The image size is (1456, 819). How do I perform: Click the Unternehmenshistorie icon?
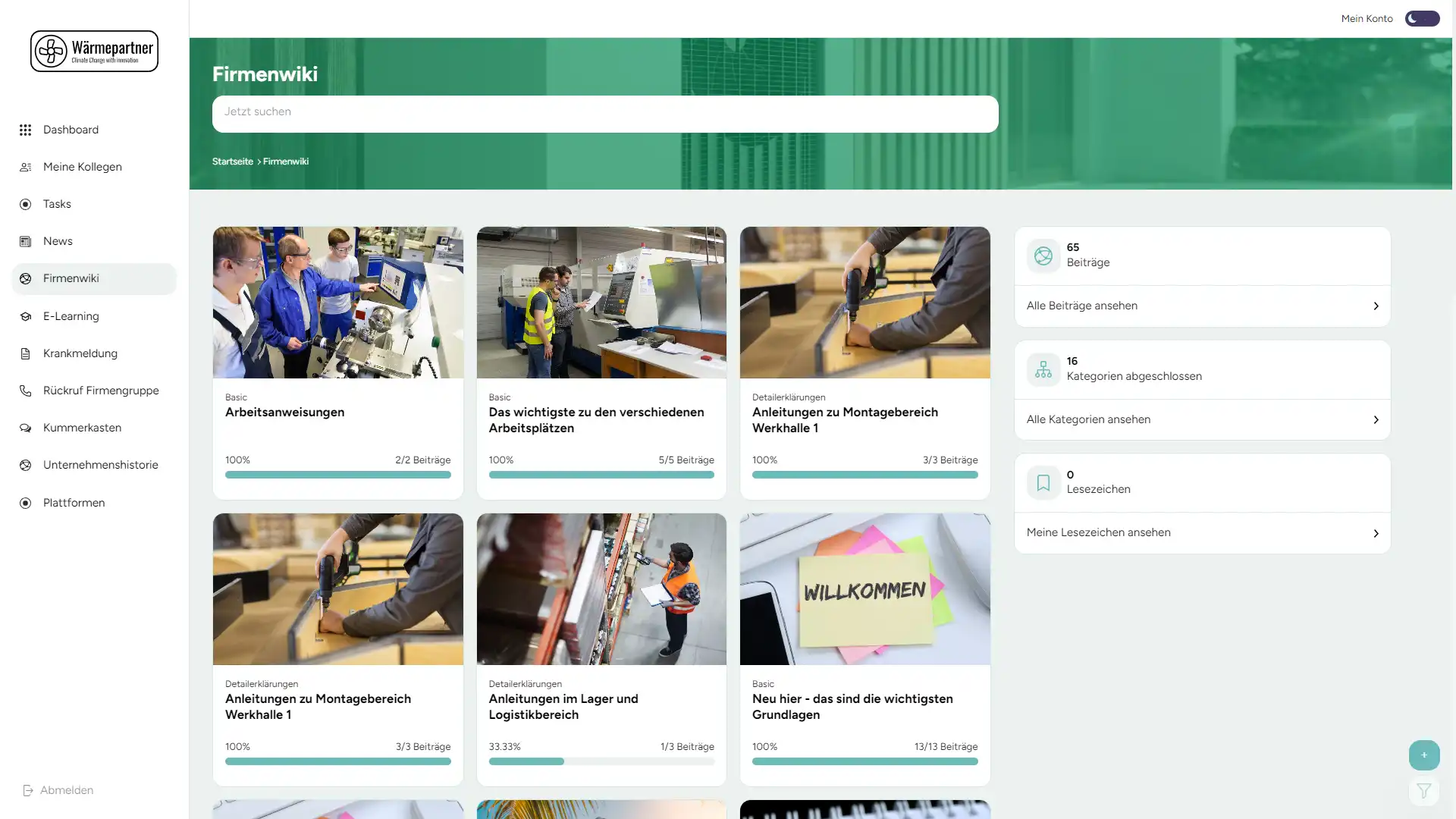25,465
